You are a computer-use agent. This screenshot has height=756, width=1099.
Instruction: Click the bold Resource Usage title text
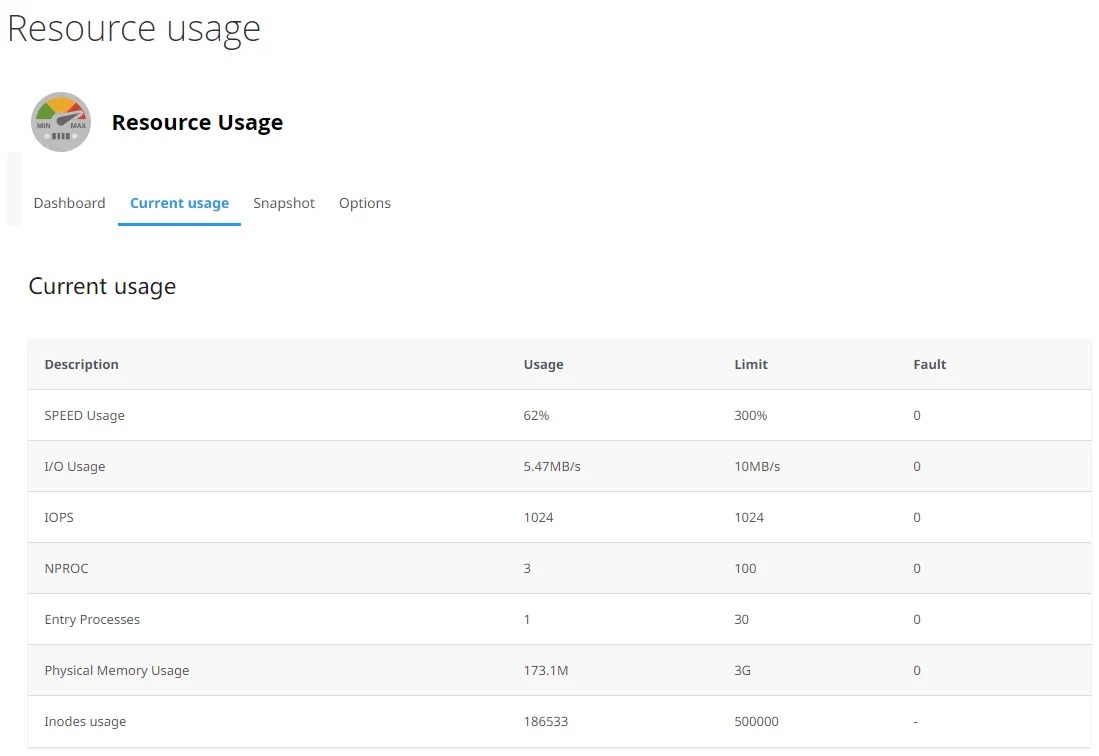click(x=197, y=123)
